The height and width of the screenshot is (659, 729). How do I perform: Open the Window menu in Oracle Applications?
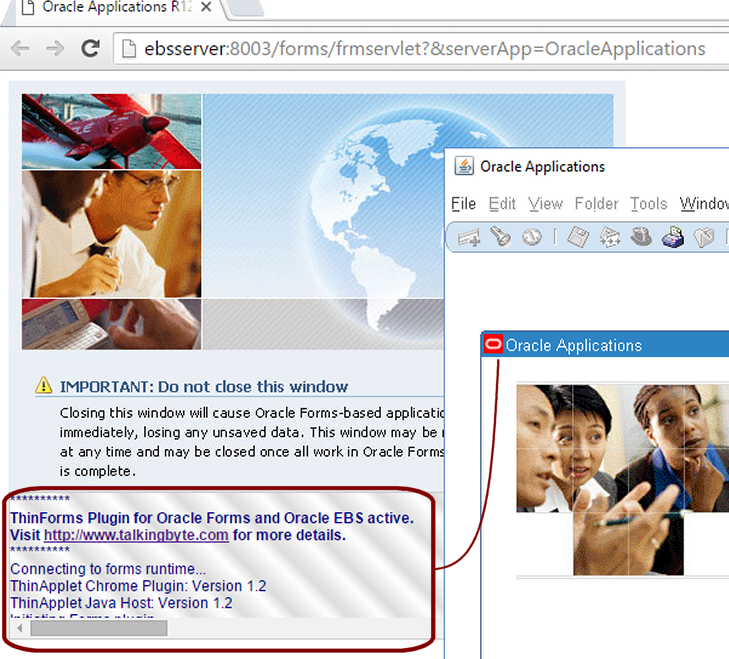(704, 204)
